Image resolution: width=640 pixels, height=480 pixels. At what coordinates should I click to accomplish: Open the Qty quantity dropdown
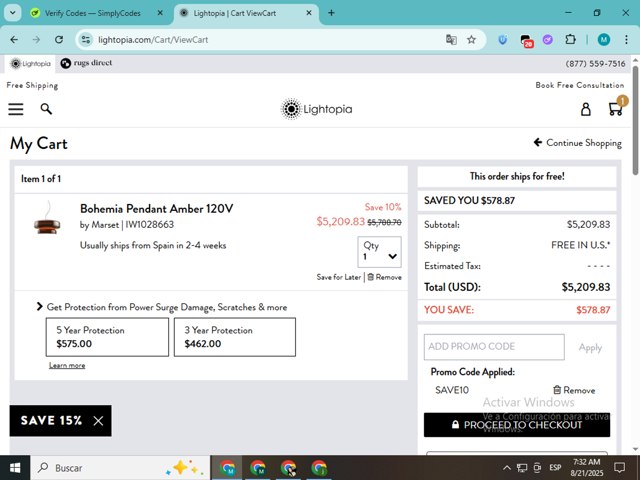coord(379,251)
